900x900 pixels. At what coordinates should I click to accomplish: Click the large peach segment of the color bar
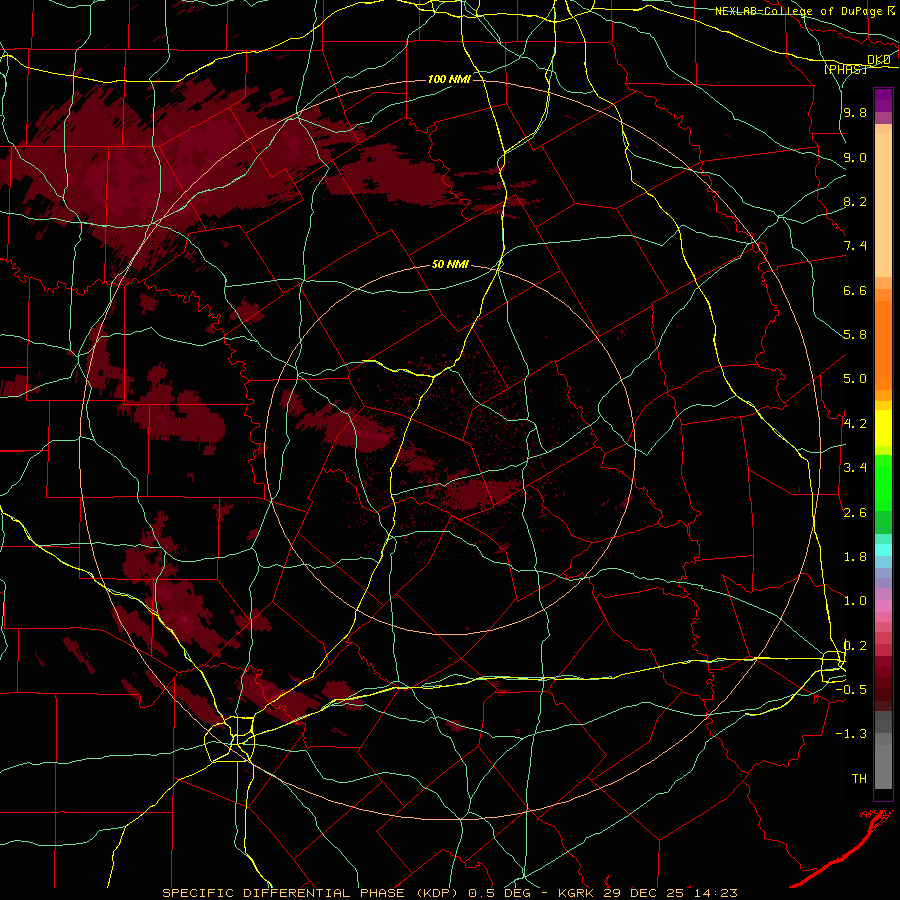point(883,205)
